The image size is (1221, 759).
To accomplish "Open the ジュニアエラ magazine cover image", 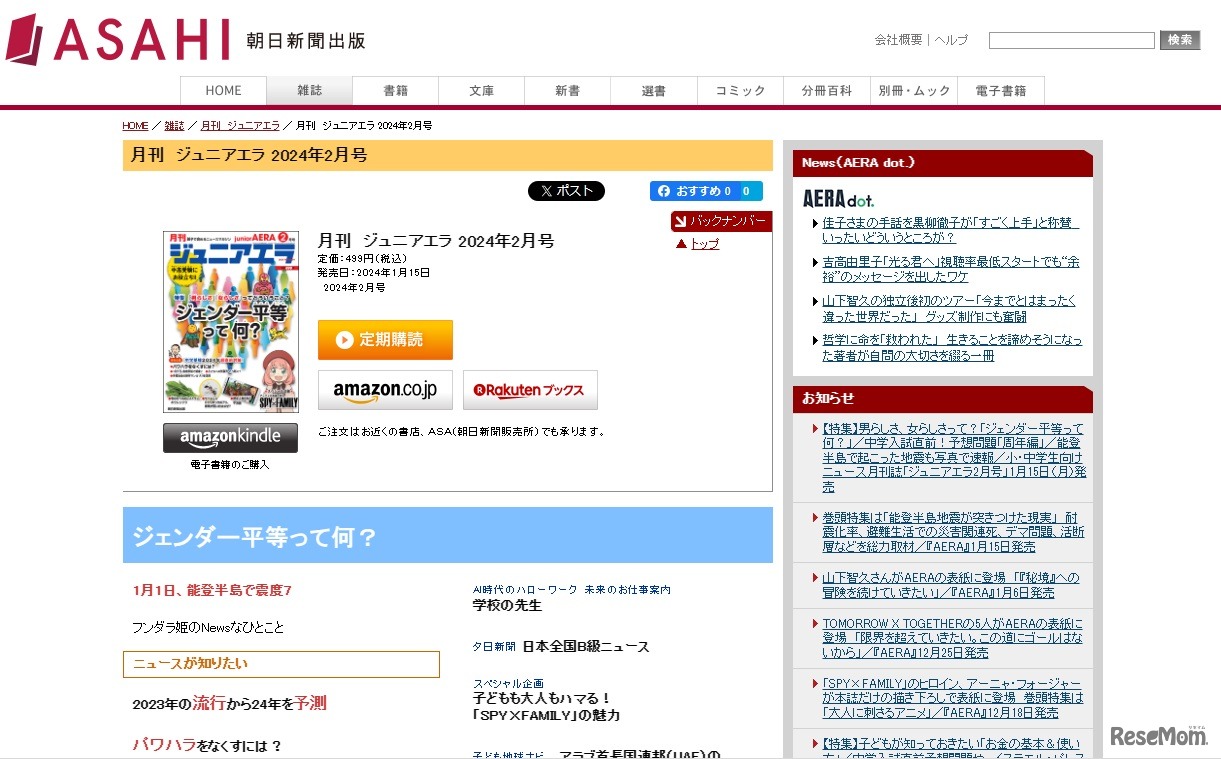I will (229, 320).
